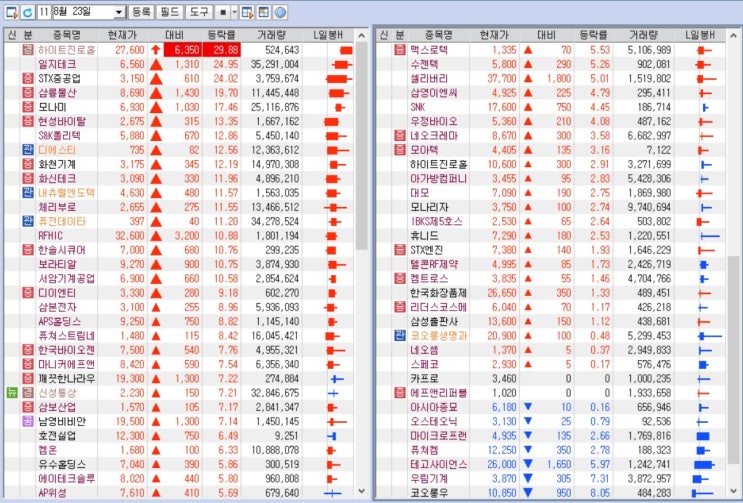Click the 11 number field in toolbar
This screenshot has height=503, width=743.
pyautogui.click(x=44, y=12)
